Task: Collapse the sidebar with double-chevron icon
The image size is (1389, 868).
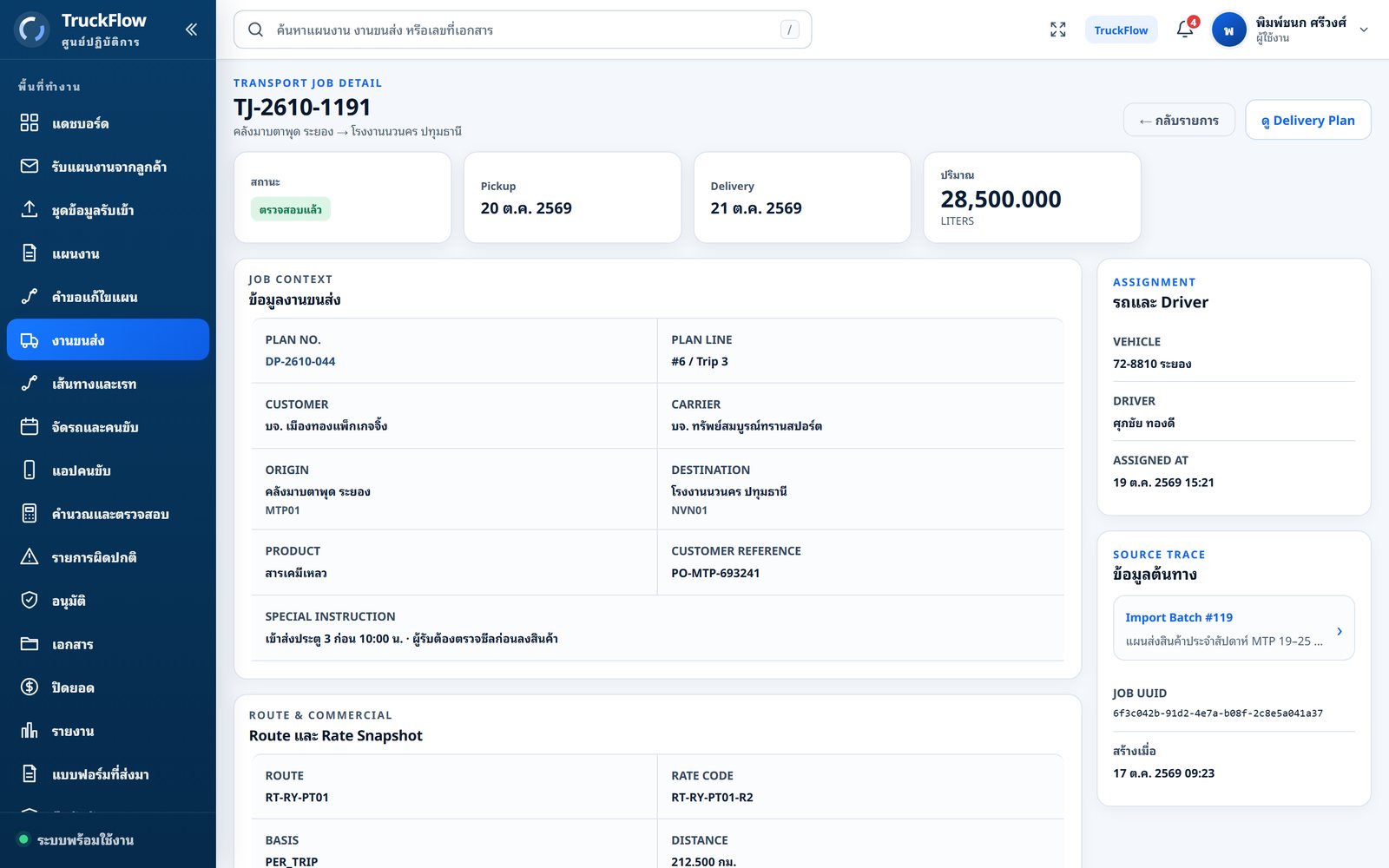Action: pos(191,30)
